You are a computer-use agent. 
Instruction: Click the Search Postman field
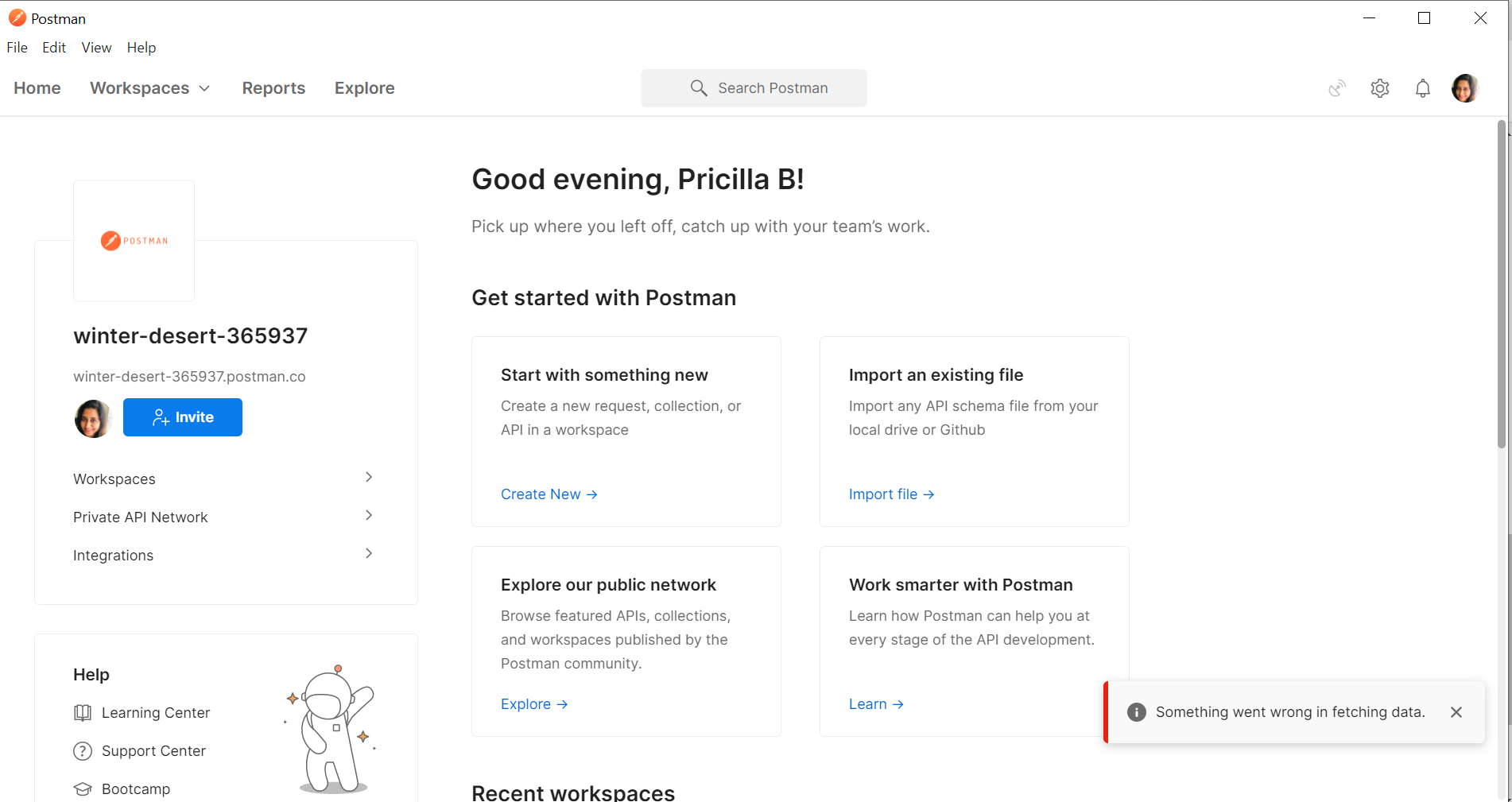tap(754, 88)
